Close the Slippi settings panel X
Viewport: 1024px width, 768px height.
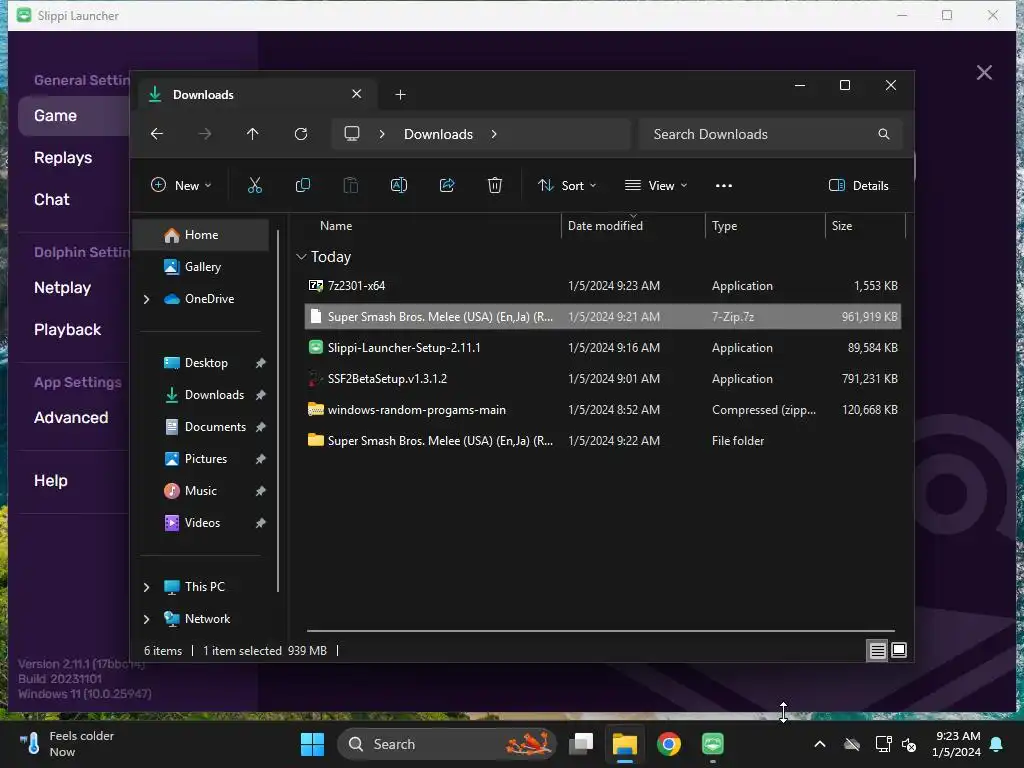[x=984, y=72]
